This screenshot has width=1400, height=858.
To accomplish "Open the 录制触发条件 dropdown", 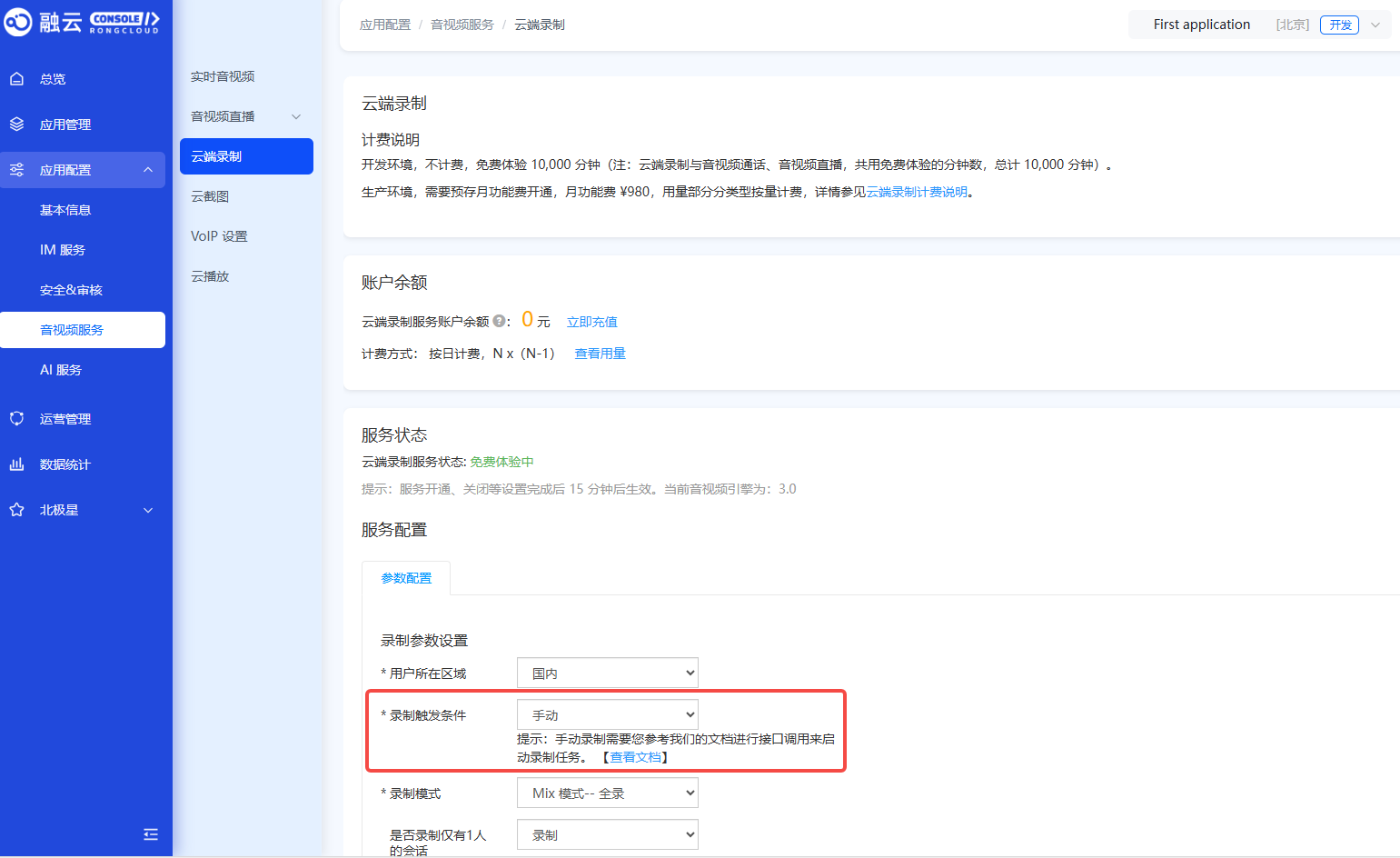I will tap(607, 715).
